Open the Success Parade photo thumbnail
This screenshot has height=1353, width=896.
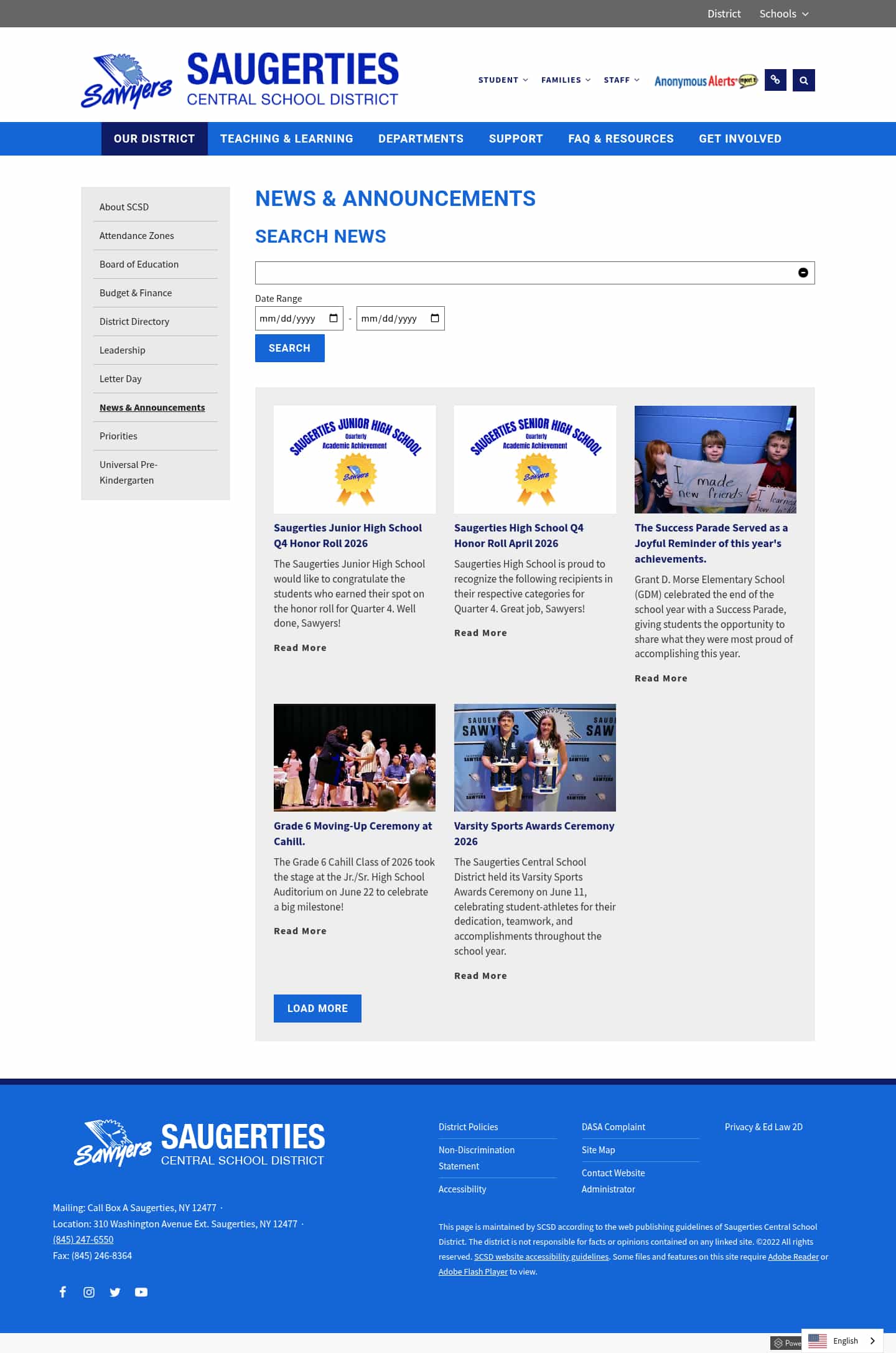pos(716,459)
